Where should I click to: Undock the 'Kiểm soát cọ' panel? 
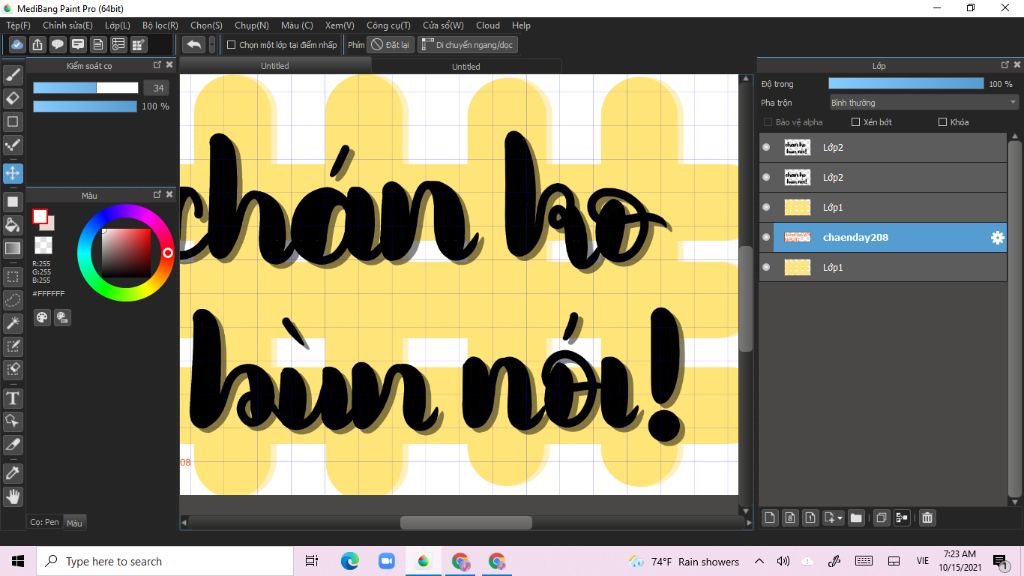(x=157, y=65)
